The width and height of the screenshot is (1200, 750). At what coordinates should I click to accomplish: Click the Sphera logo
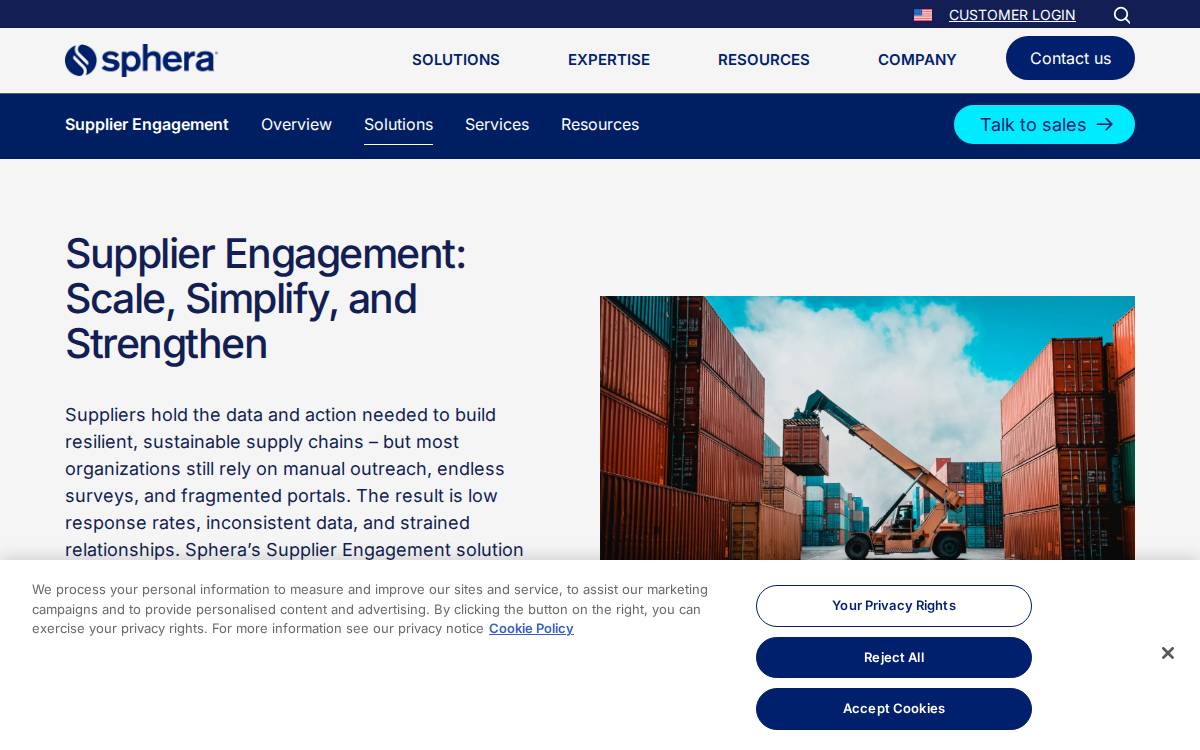(141, 60)
